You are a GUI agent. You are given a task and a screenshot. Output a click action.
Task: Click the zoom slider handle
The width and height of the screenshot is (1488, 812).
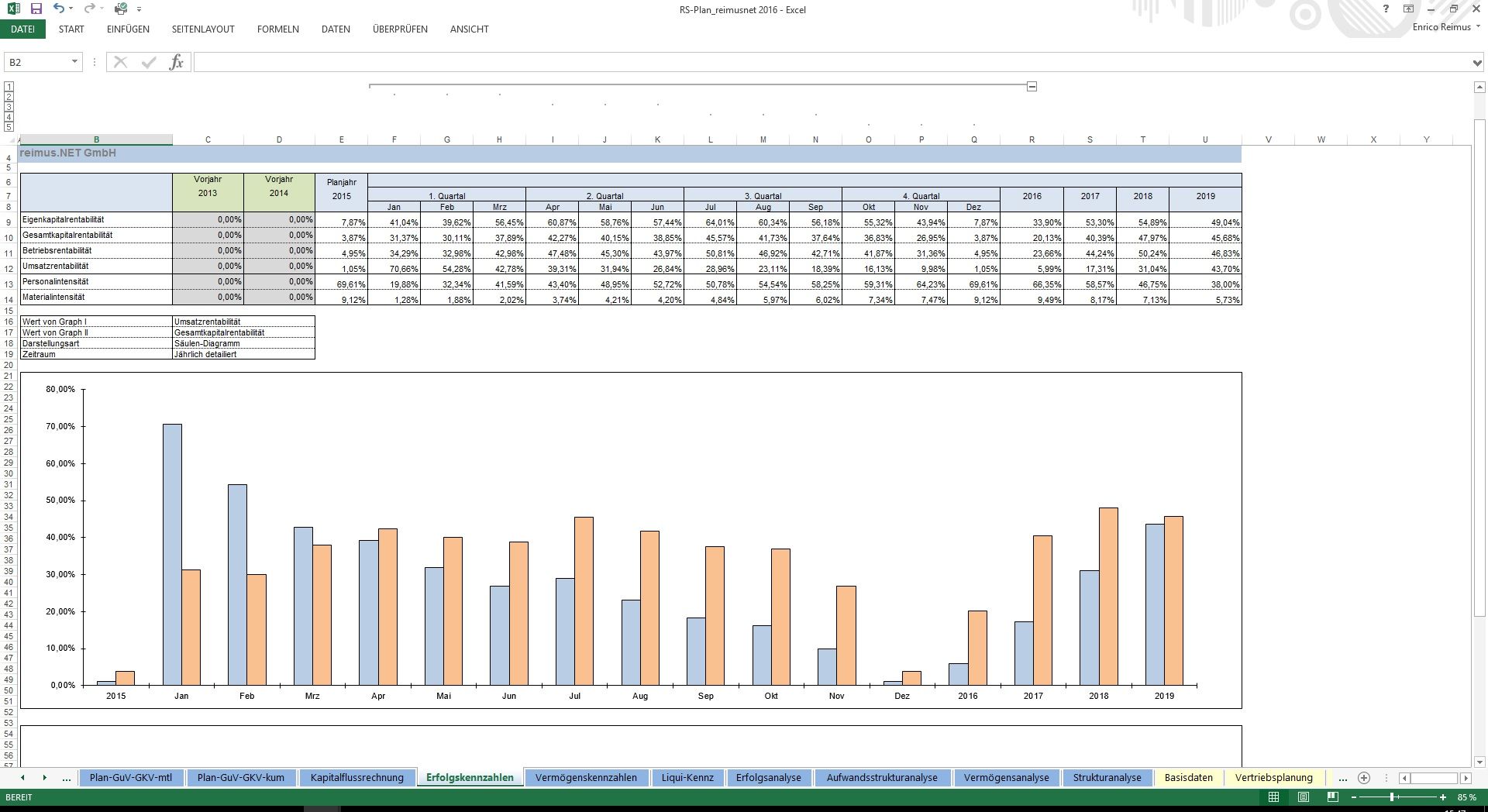[x=1393, y=797]
